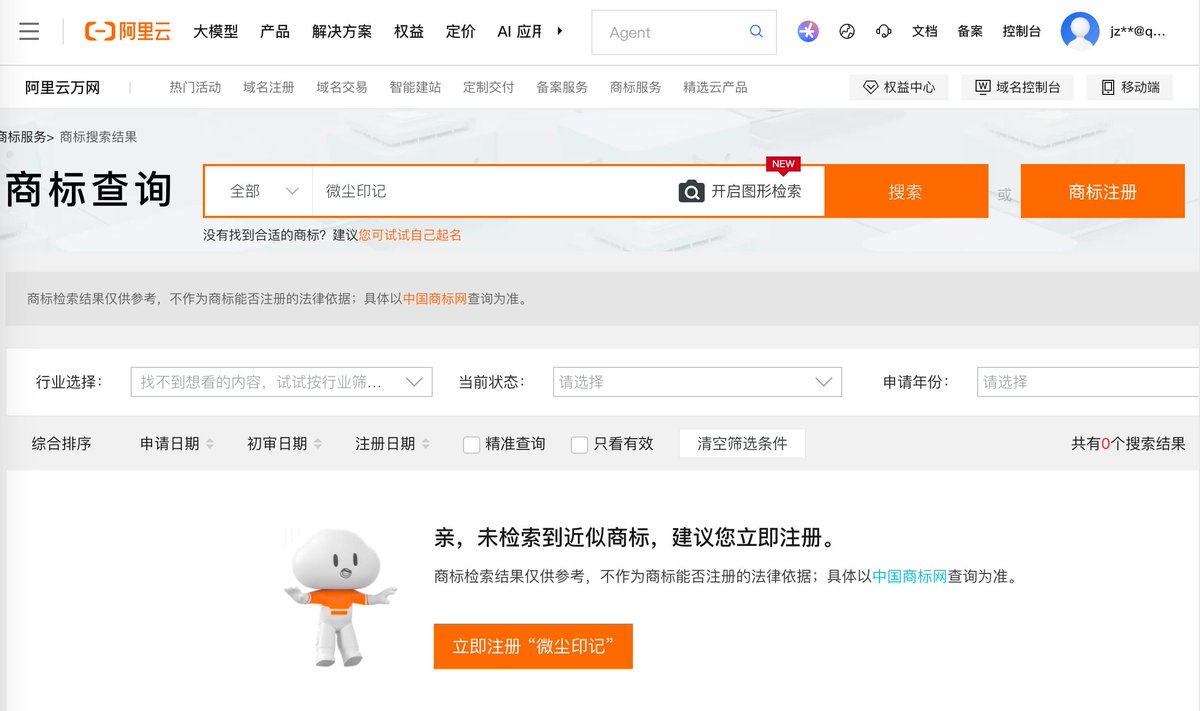Image resolution: width=1200 pixels, height=711 pixels.
Task: Open the blue 中国商标网 link below results
Action: point(910,576)
